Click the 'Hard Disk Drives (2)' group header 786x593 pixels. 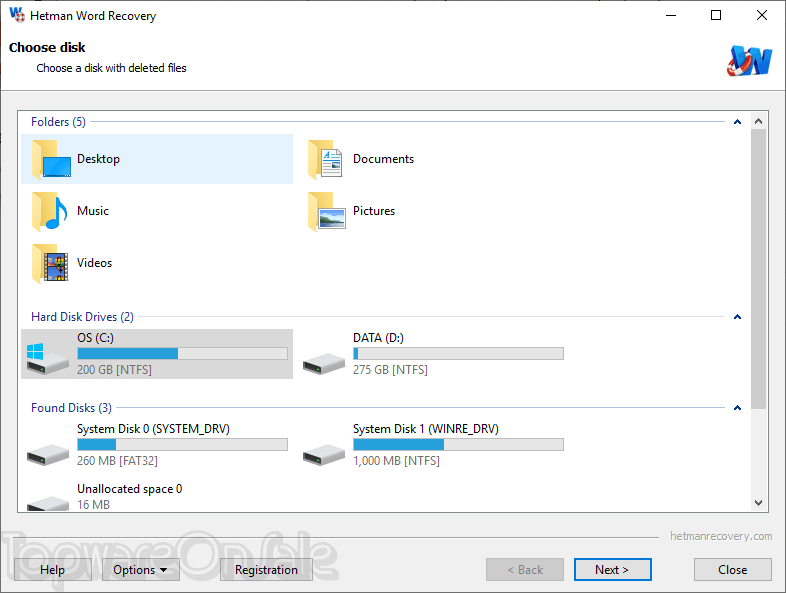(82, 317)
